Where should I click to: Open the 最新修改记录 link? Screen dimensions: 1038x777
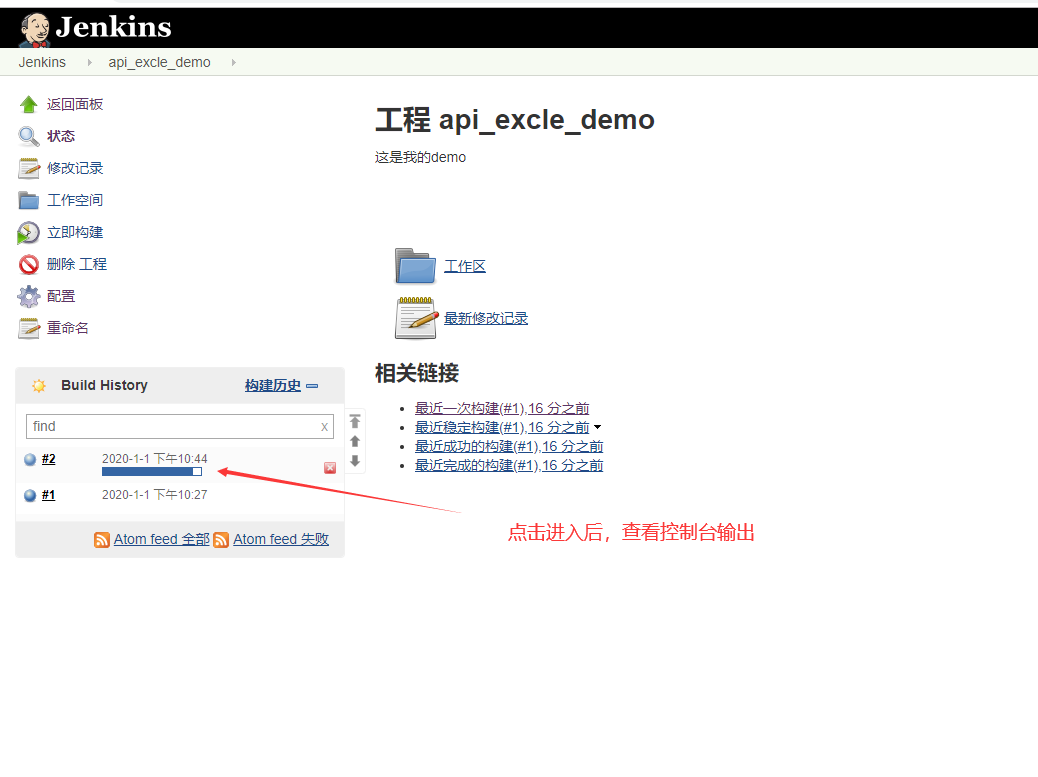click(x=486, y=318)
